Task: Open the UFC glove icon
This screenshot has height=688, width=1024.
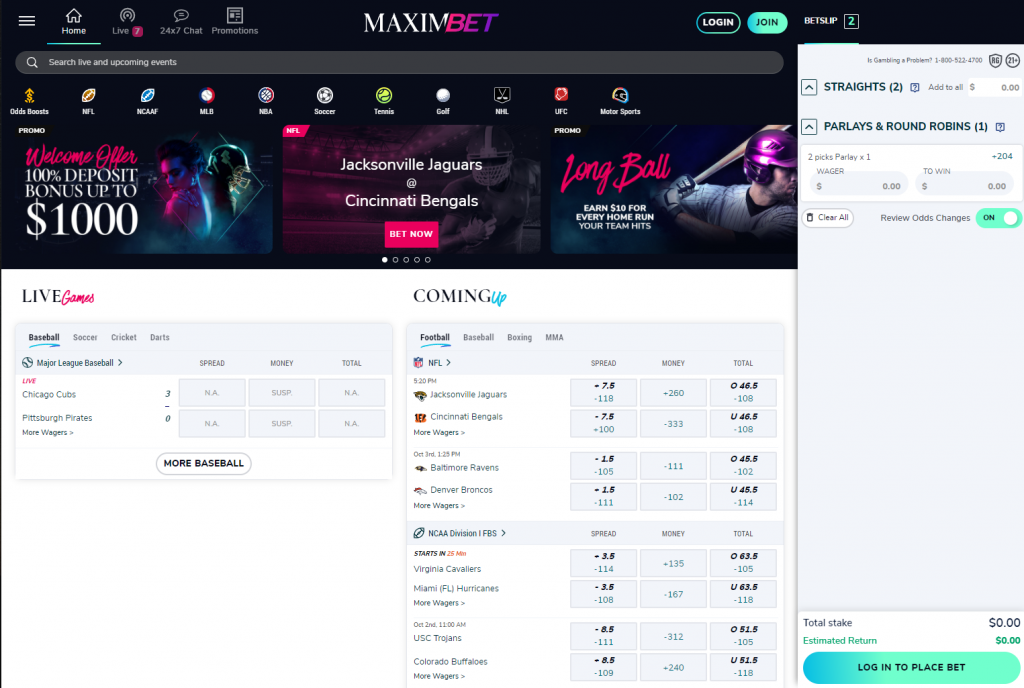Action: point(561,95)
